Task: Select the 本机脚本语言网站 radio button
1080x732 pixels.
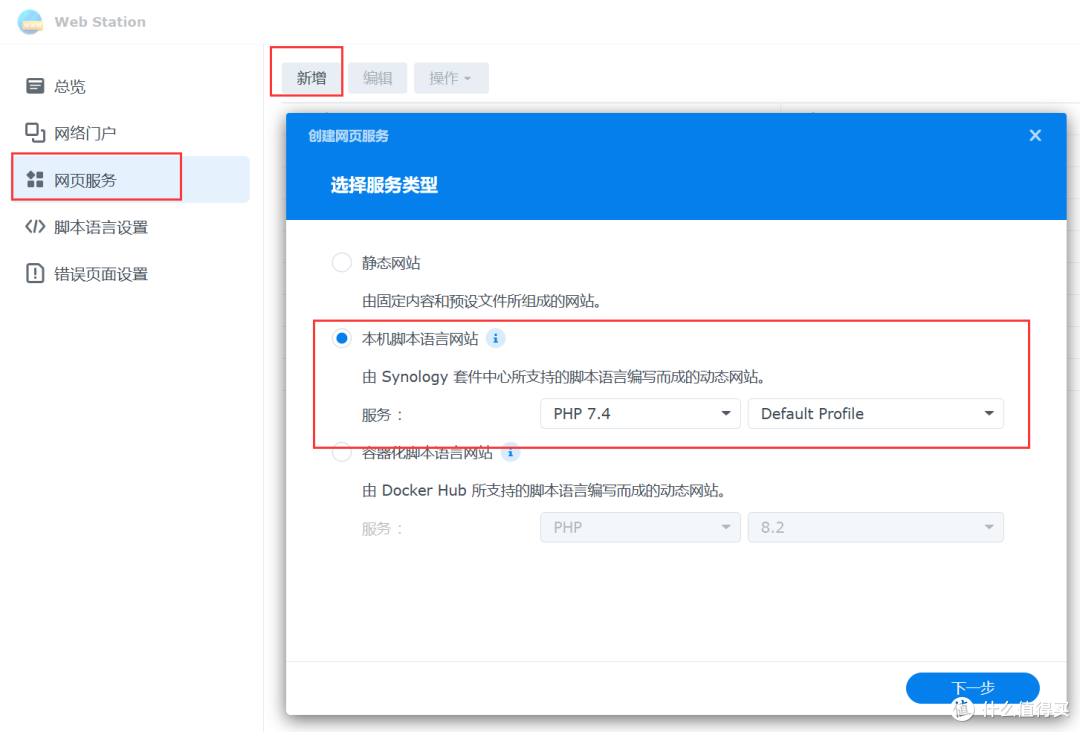Action: coord(341,338)
